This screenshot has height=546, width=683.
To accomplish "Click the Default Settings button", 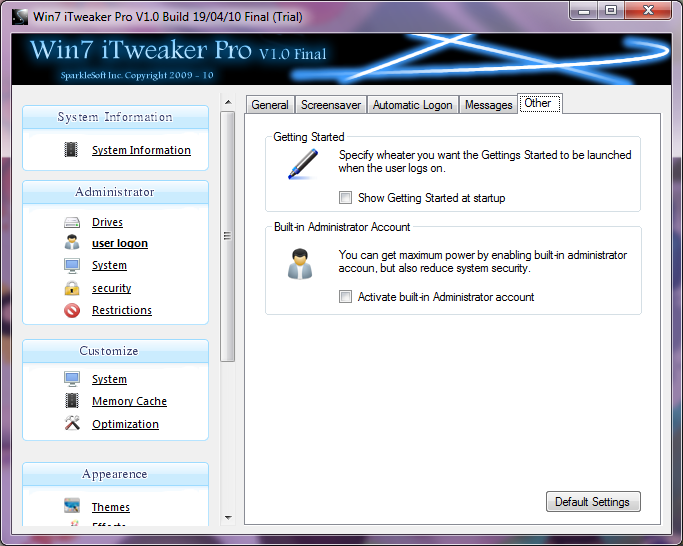I will coord(593,502).
